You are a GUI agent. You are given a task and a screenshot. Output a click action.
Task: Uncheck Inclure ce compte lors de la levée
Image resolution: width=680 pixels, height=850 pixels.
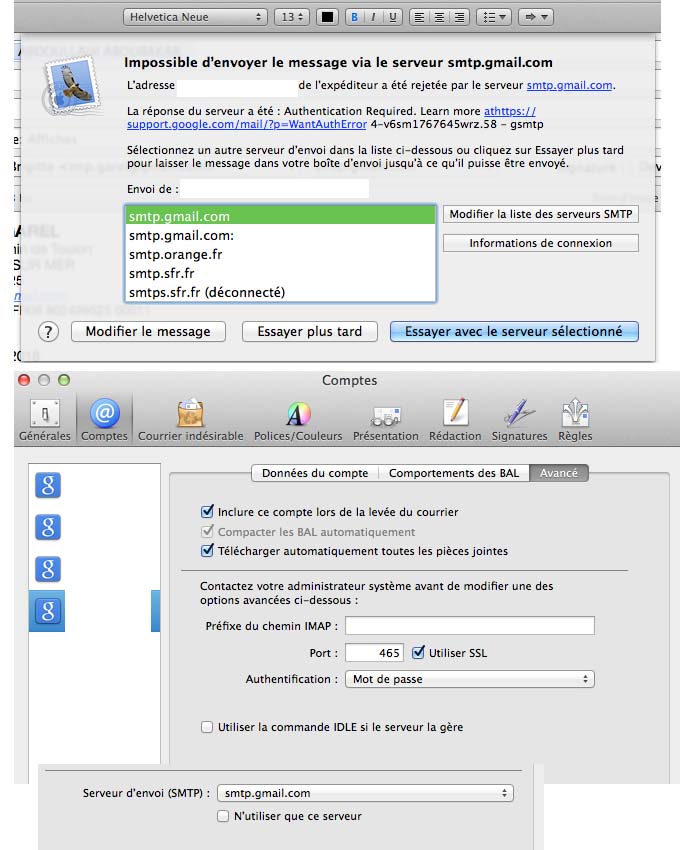click(x=208, y=512)
